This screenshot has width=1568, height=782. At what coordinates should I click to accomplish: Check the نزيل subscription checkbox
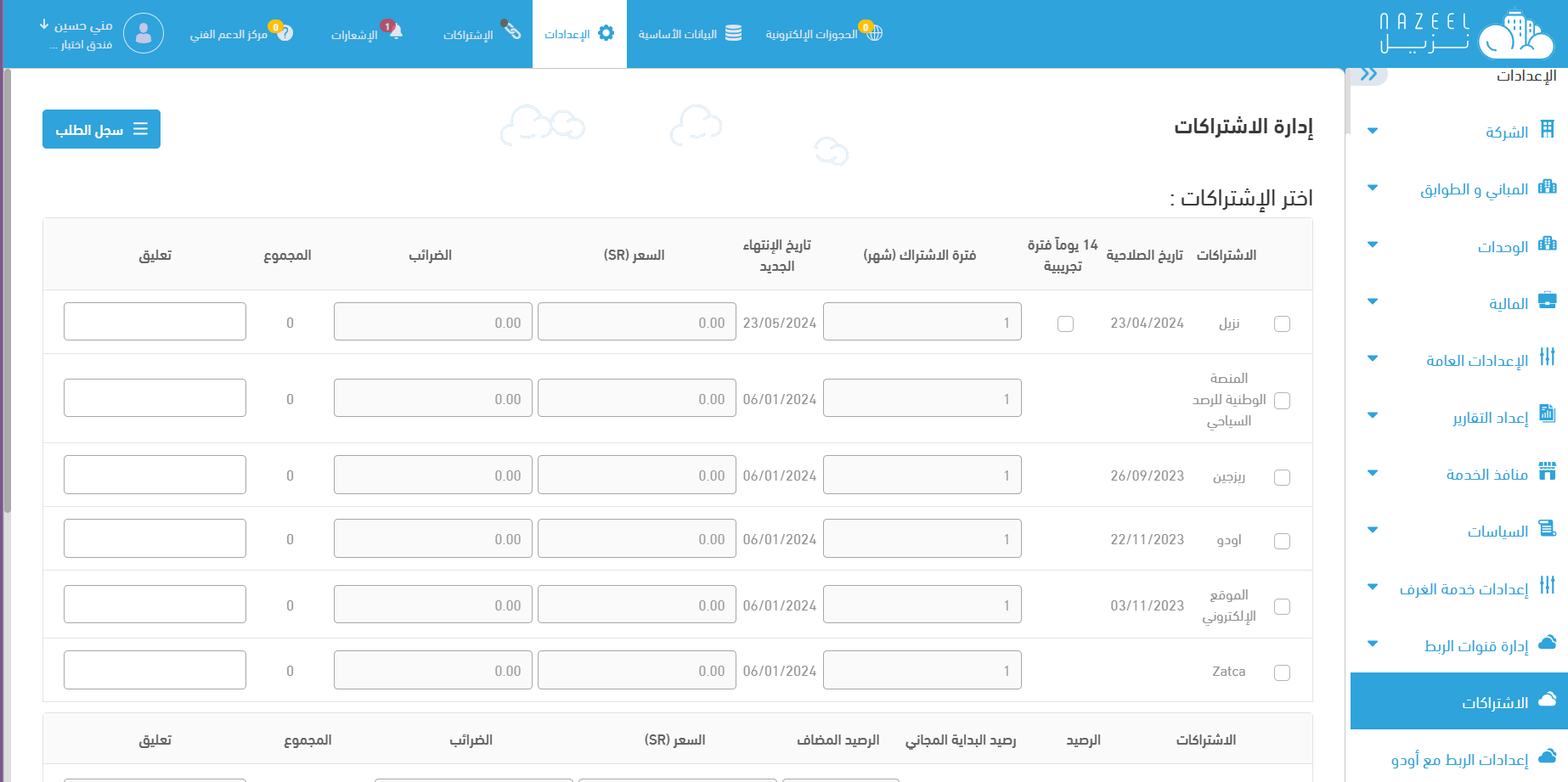(x=1282, y=323)
